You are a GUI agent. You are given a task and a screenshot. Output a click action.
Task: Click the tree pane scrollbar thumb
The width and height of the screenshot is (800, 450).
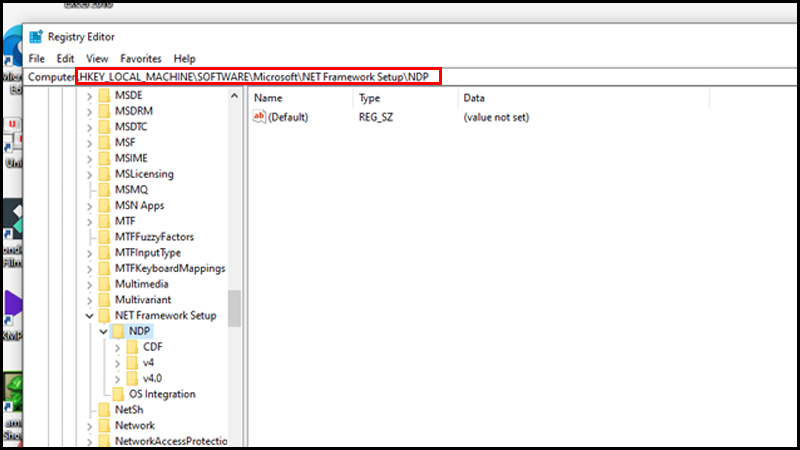[234, 308]
